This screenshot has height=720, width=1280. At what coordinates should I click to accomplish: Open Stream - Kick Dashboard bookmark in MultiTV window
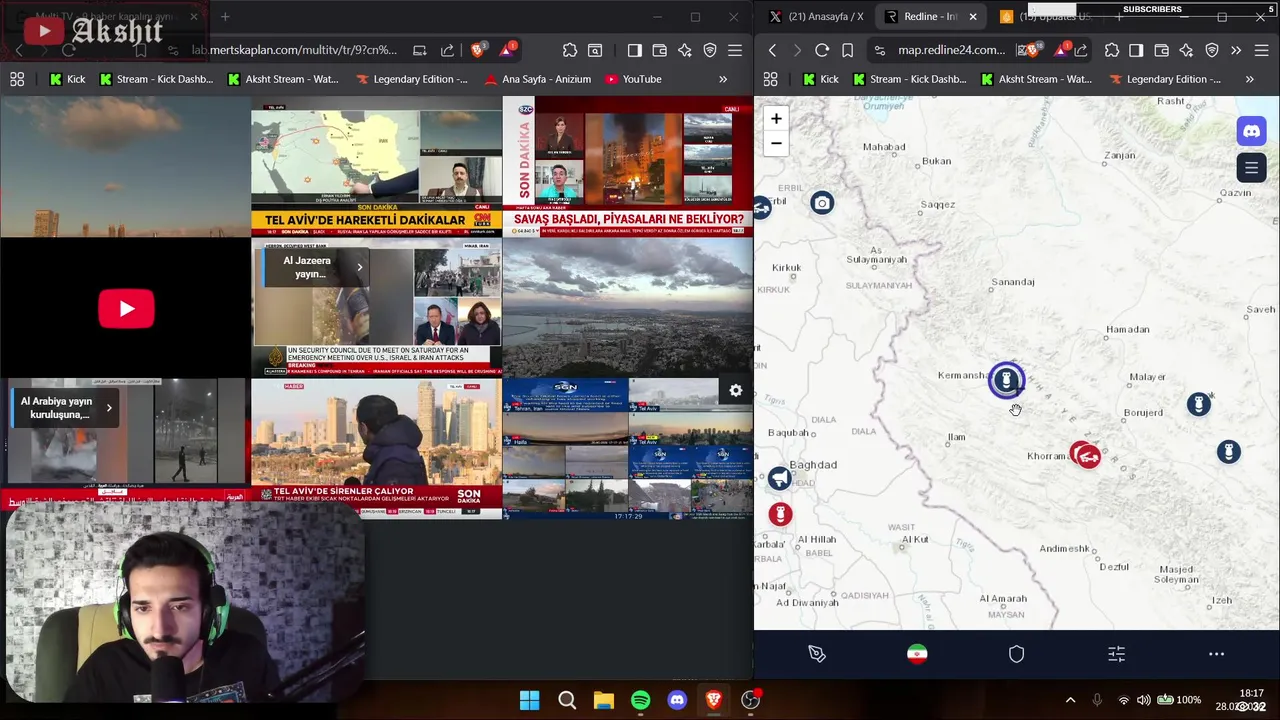coord(155,79)
